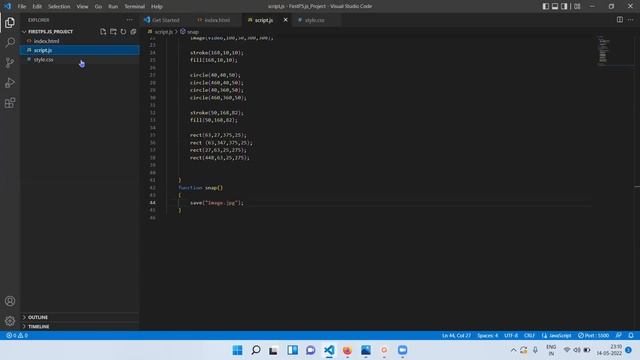Click line number 44 in the gutter
640x360 pixels.
152,202
